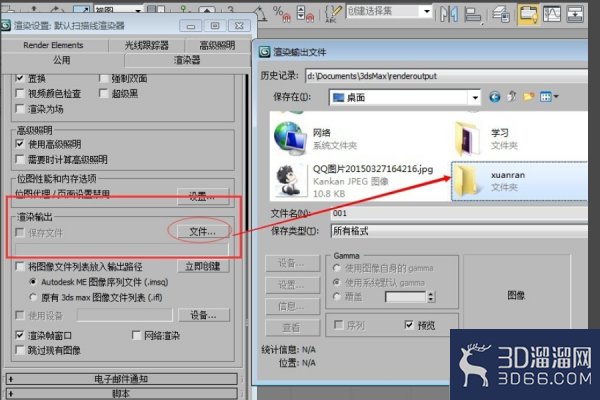
Task: Switch to the 高级照明 tab
Action: (x=217, y=45)
